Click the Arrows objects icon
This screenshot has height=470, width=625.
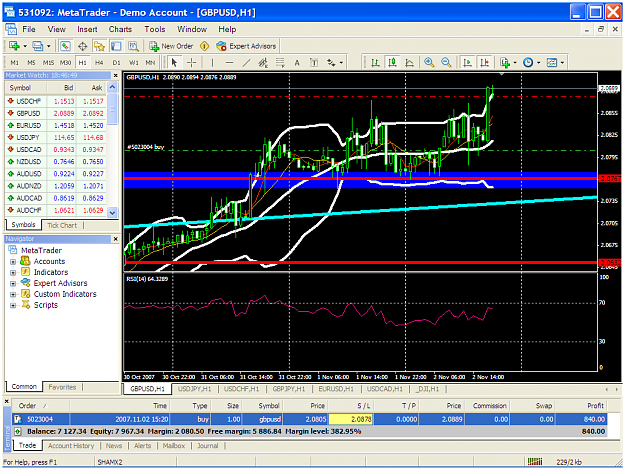(x=331, y=63)
